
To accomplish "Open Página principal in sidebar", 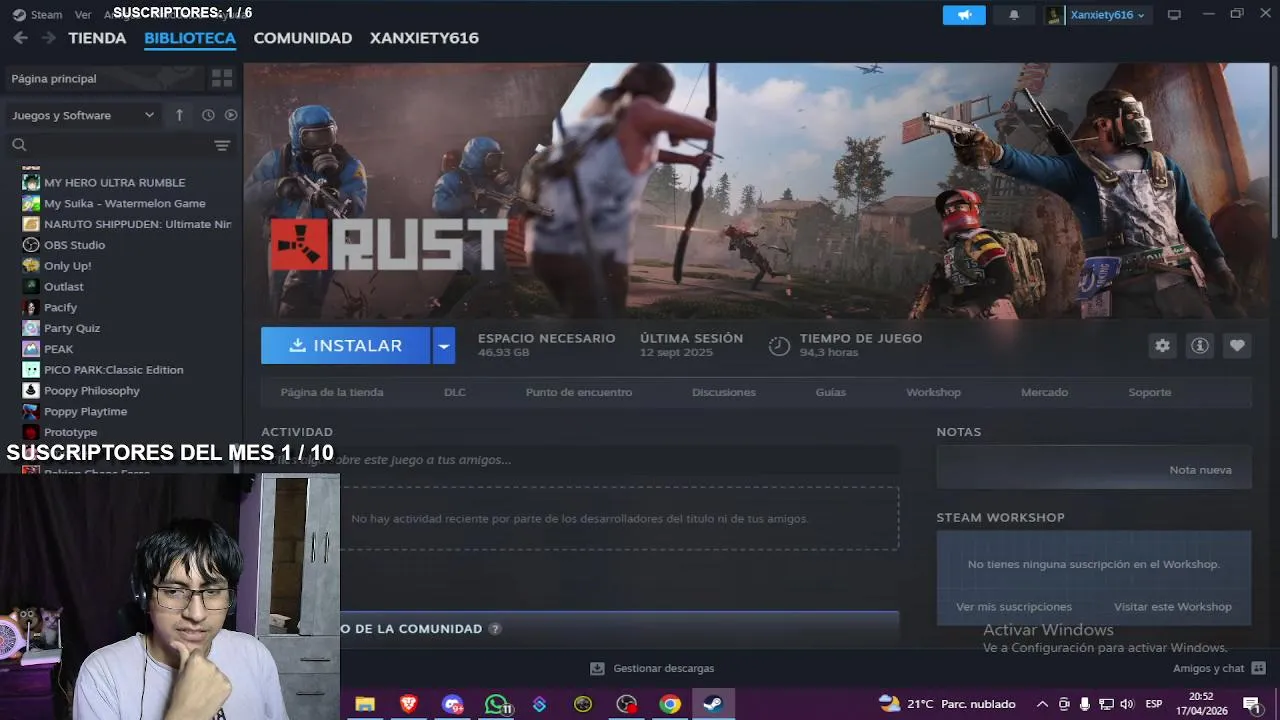I will tap(105, 78).
